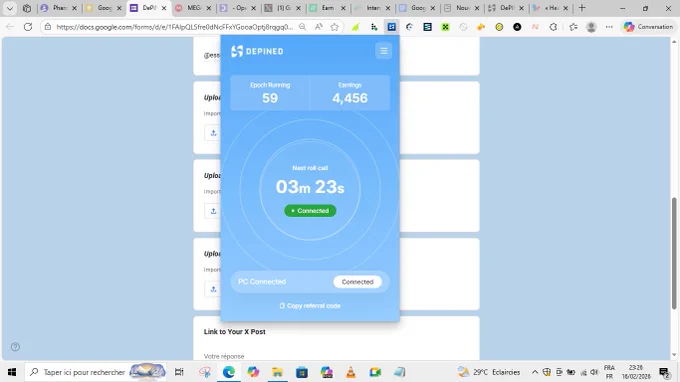Add page to favorites with star icon
This screenshot has height=382, width=680.
(334, 27)
